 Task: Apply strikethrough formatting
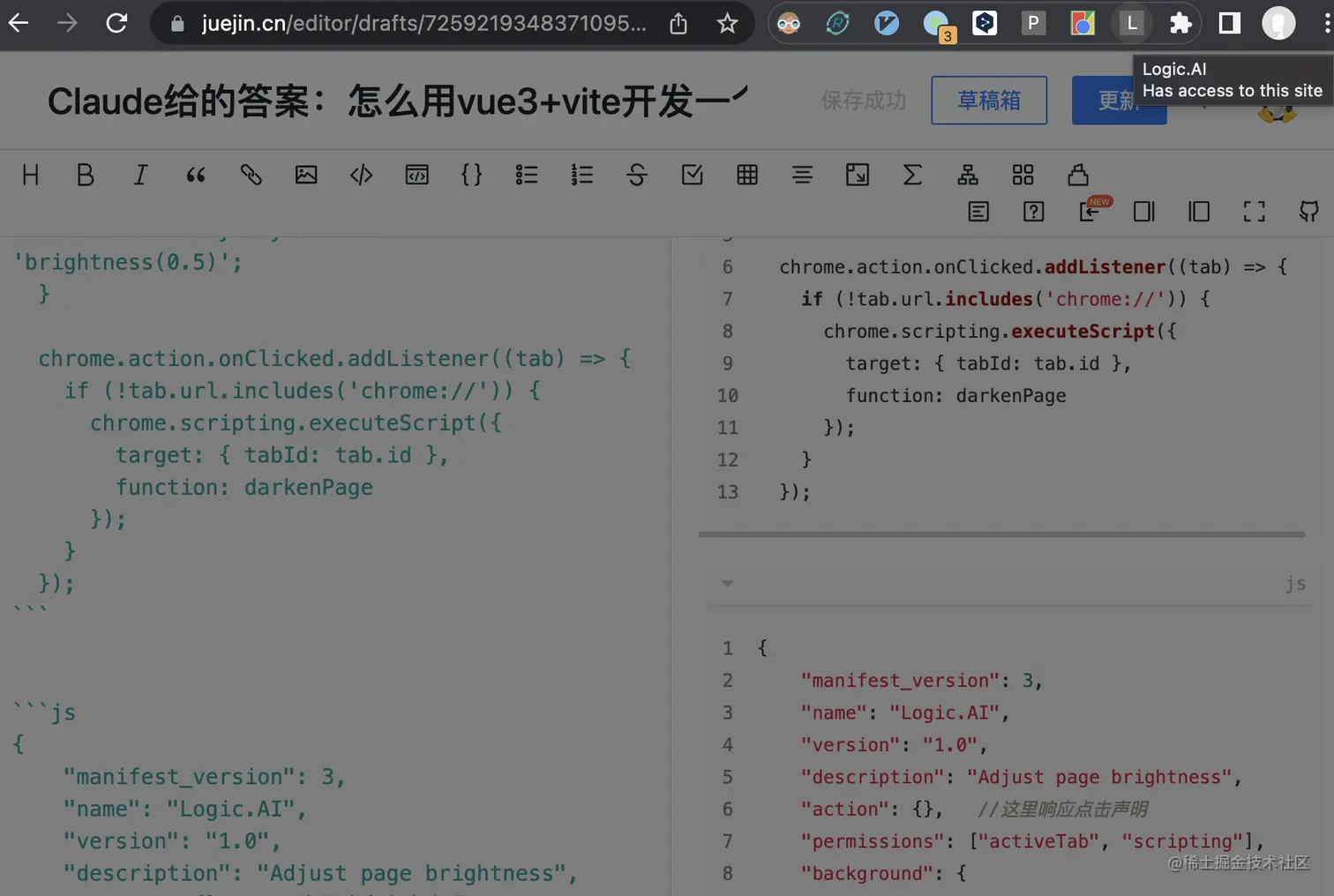click(x=637, y=175)
